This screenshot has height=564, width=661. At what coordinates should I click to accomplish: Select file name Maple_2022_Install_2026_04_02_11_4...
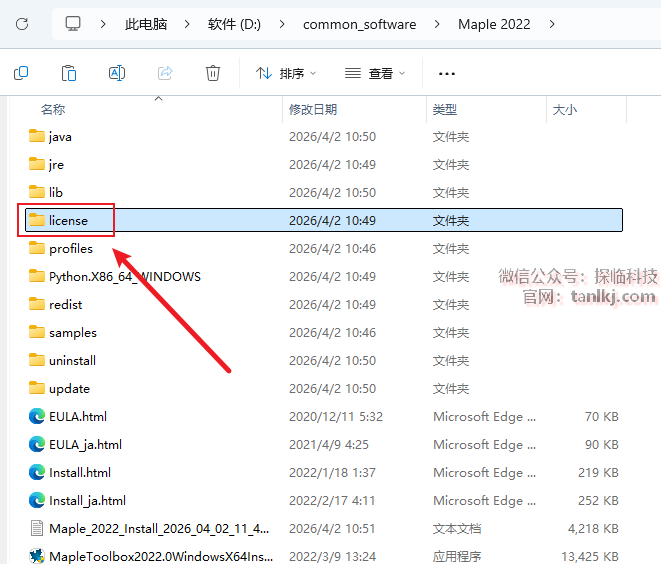pyautogui.click(x=159, y=529)
